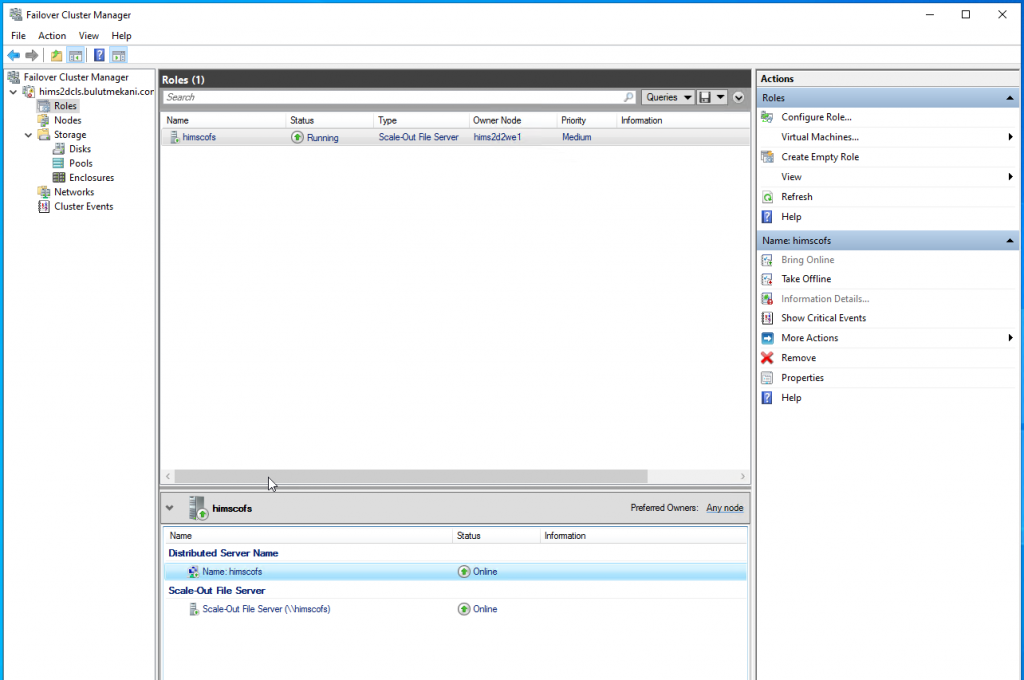Click the roles Search field

(x=392, y=97)
